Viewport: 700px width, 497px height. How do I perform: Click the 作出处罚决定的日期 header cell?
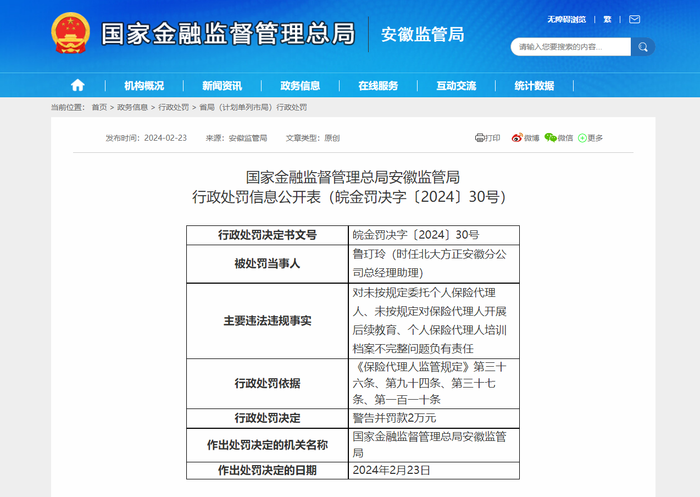point(267,470)
